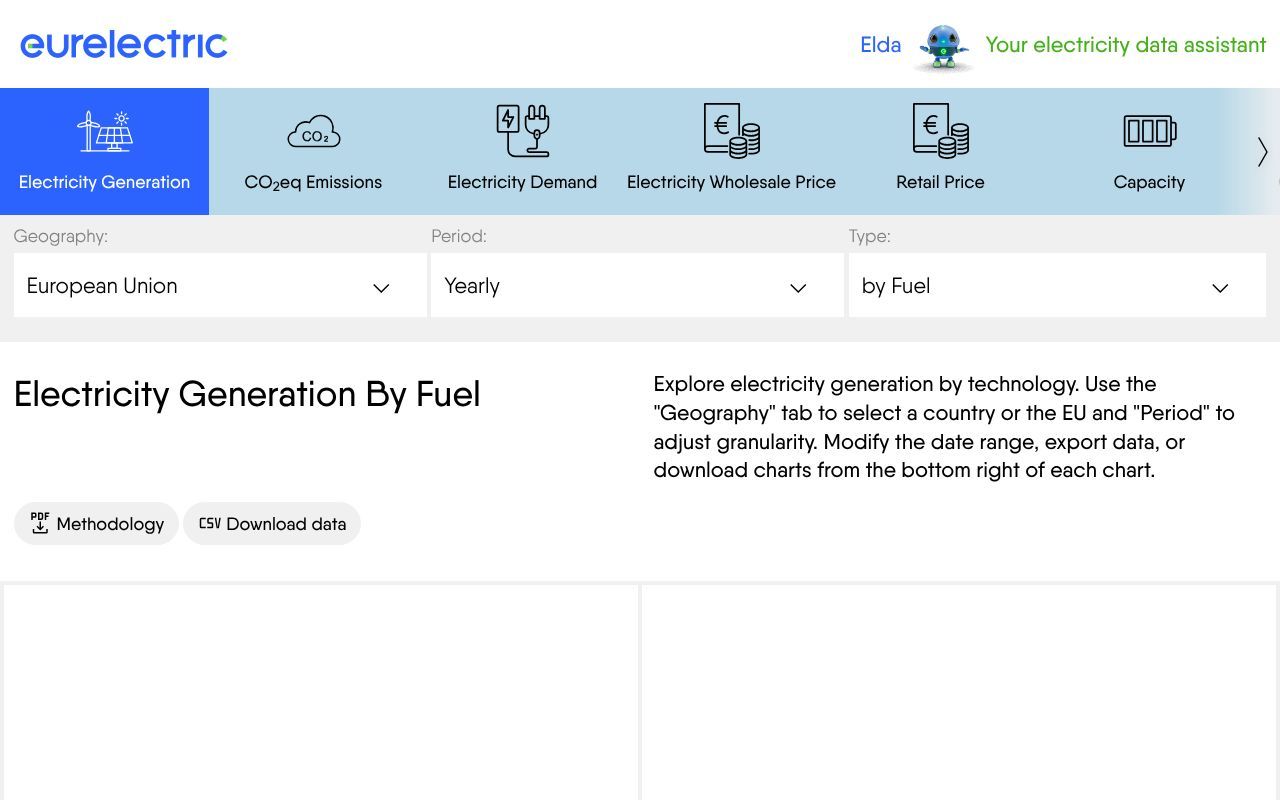Open the Electricity Wholesale Price tab
Screen dimensions: 1280x800
pos(732,152)
